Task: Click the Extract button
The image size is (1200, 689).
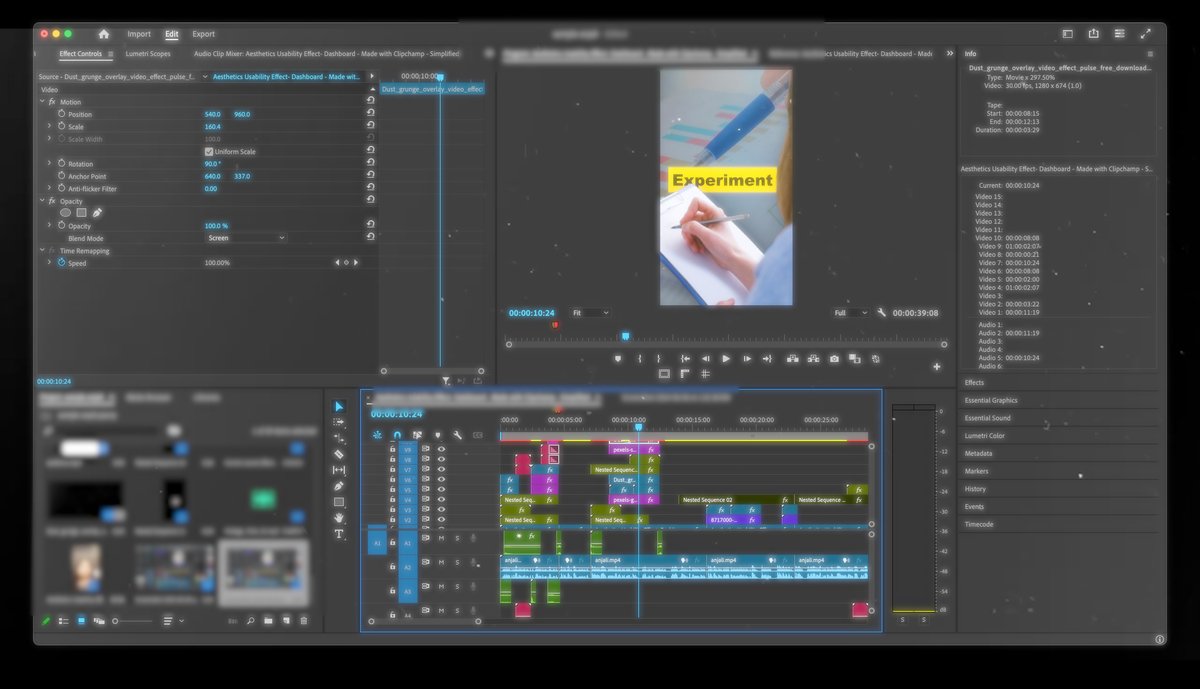Action: (x=814, y=358)
